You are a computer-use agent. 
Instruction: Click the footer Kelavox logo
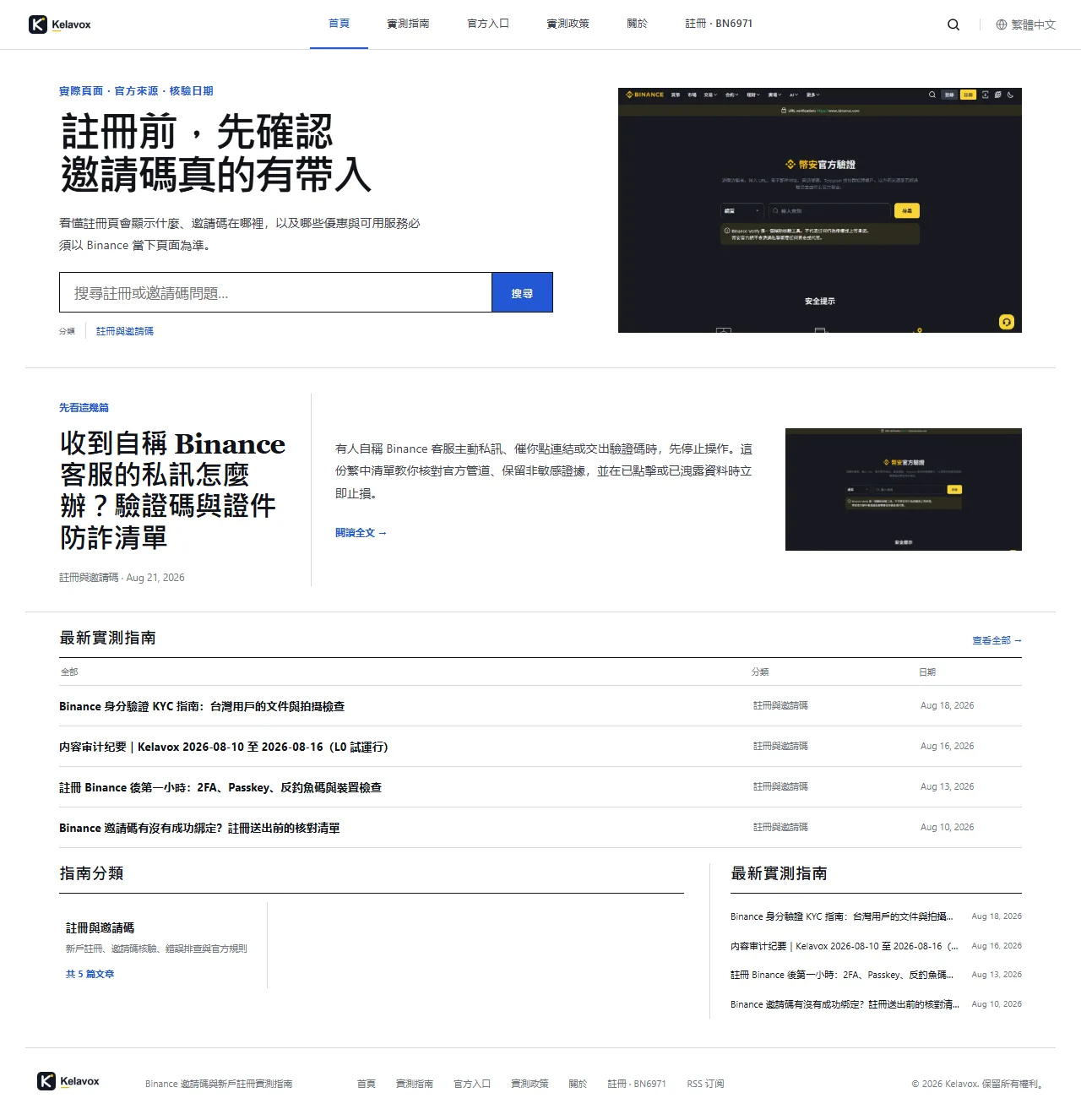point(68,1081)
